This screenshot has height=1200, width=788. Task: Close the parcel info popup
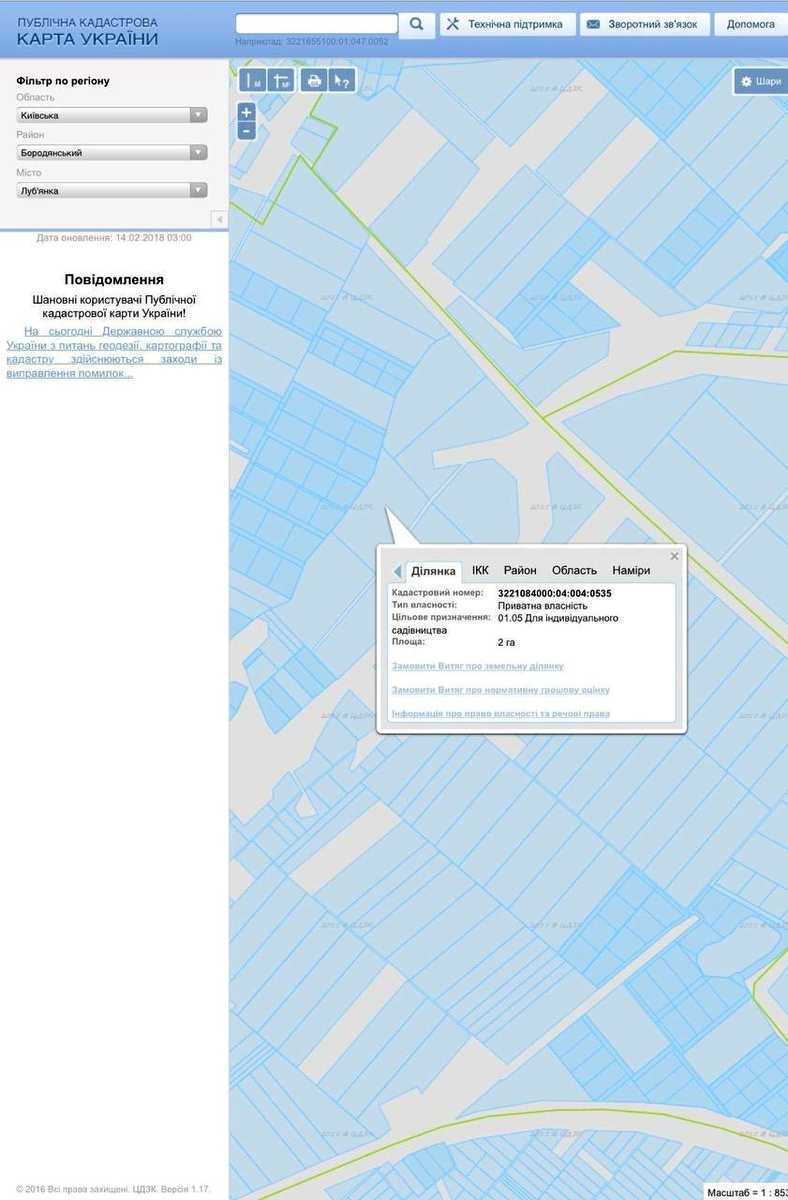674,556
